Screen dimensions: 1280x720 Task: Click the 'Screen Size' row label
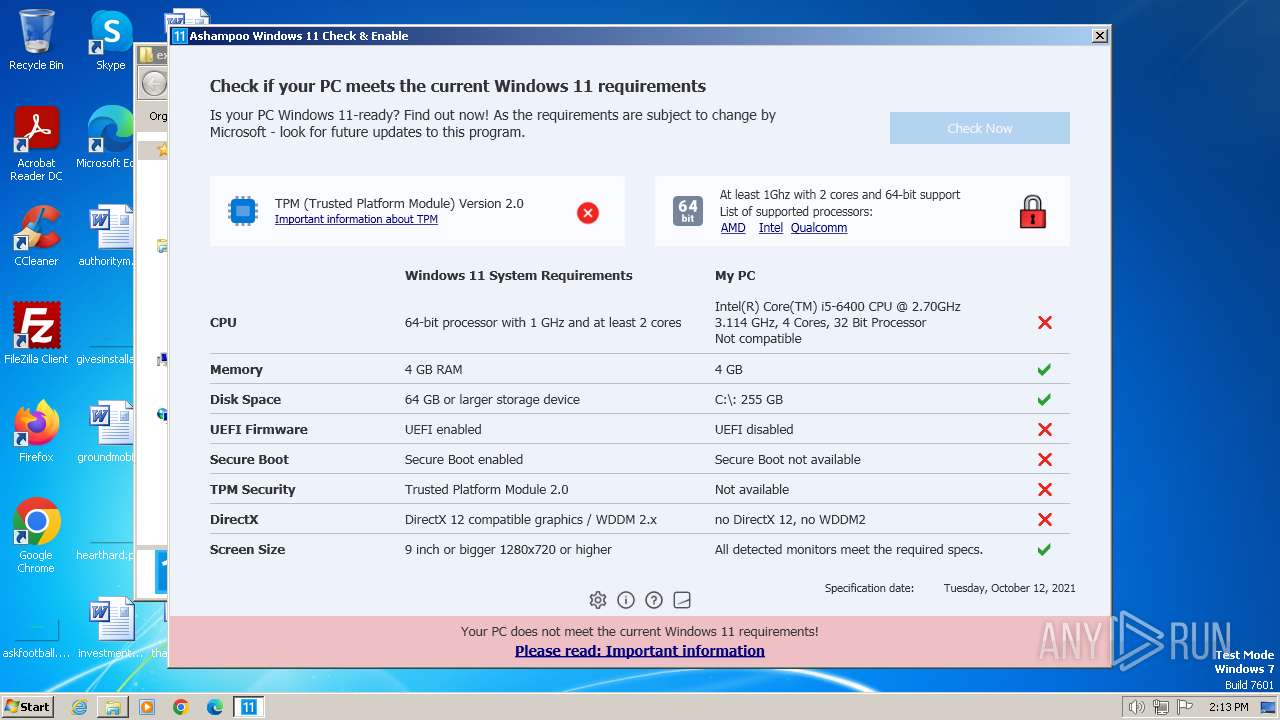click(x=248, y=549)
